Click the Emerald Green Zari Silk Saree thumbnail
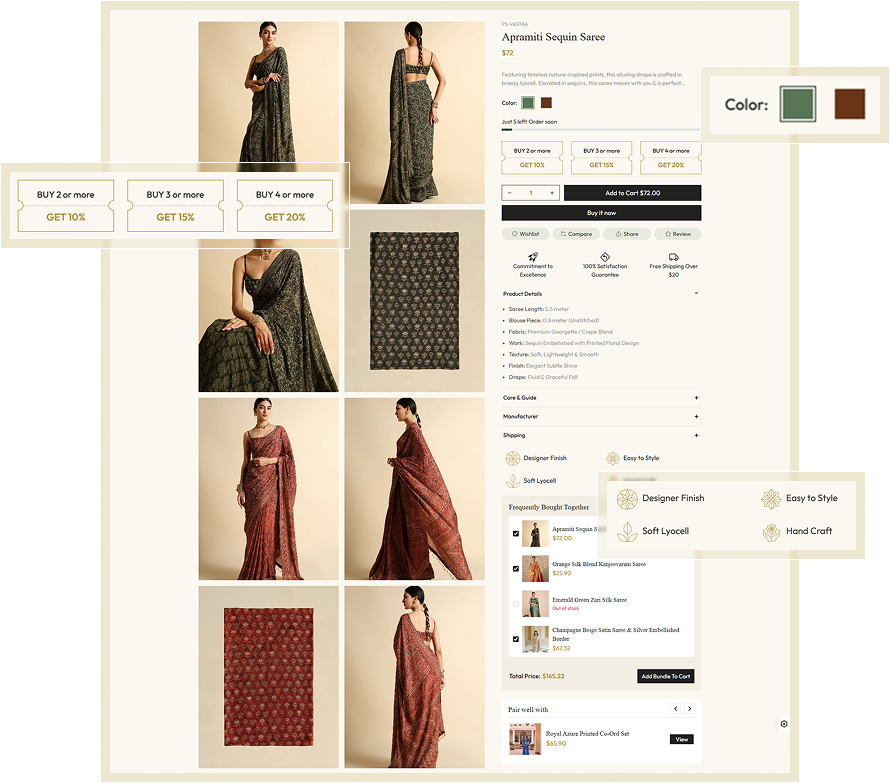 pos(535,604)
